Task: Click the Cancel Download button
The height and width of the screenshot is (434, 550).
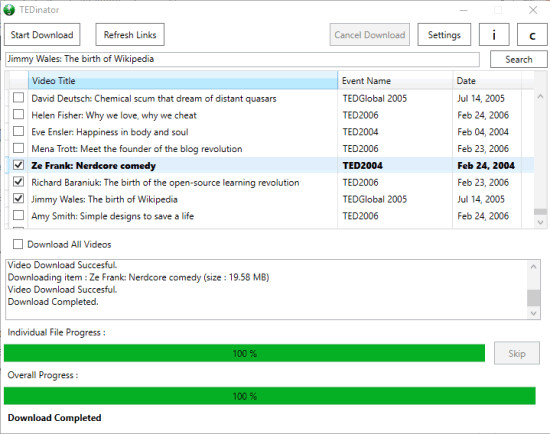Action: tap(369, 35)
